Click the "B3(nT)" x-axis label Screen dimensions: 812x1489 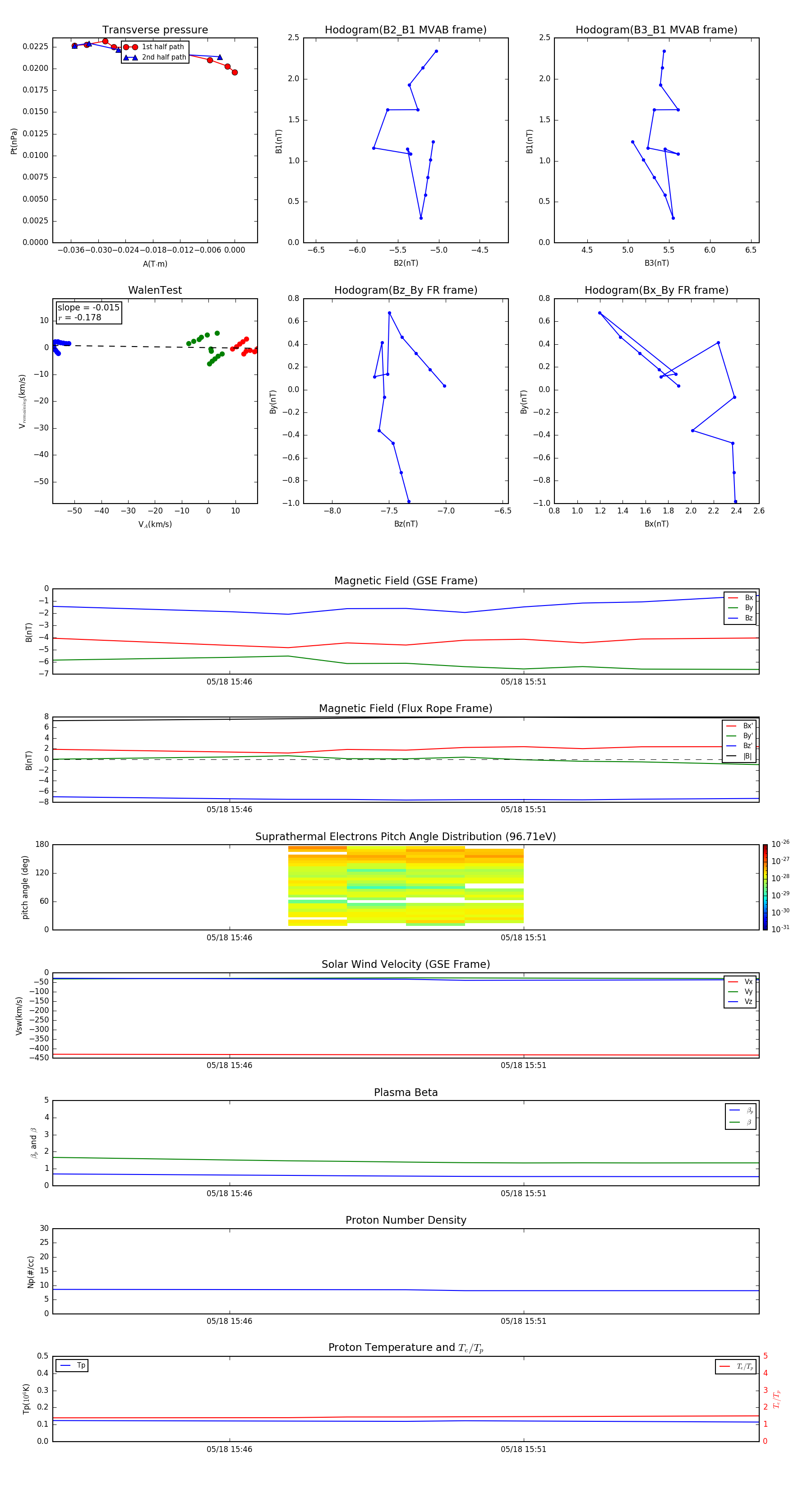pos(656,263)
